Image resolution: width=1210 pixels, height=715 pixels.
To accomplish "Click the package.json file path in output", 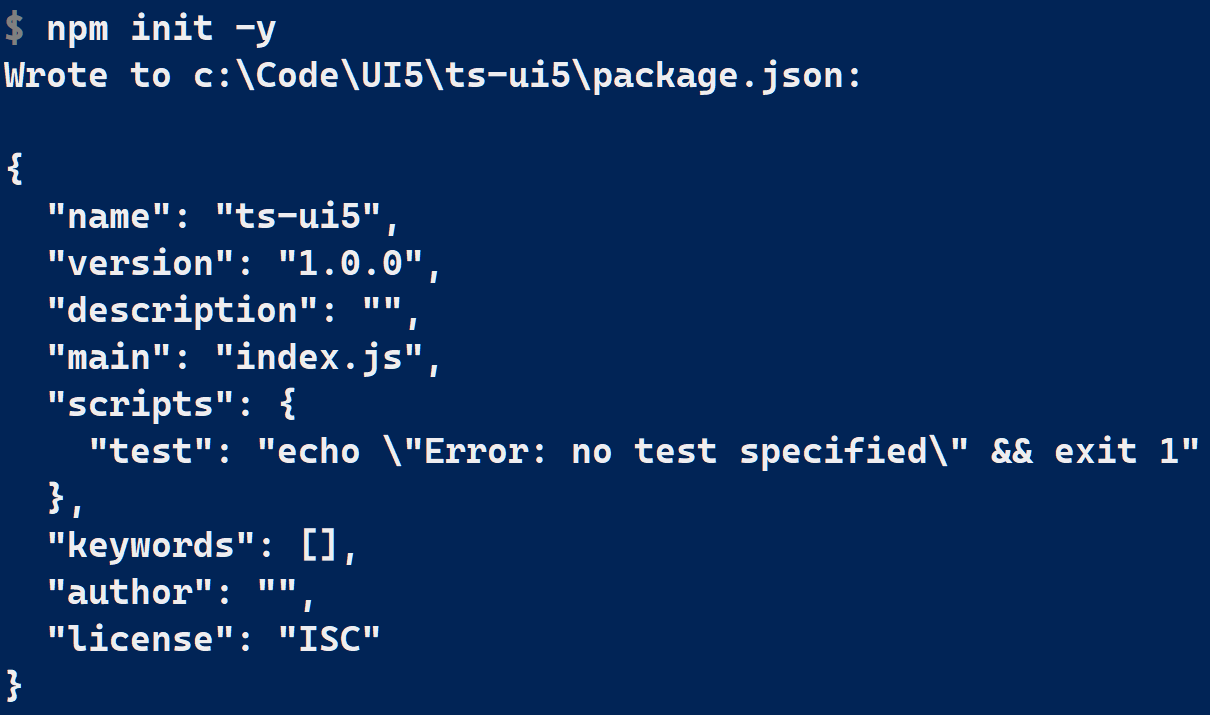I will [x=518, y=75].
